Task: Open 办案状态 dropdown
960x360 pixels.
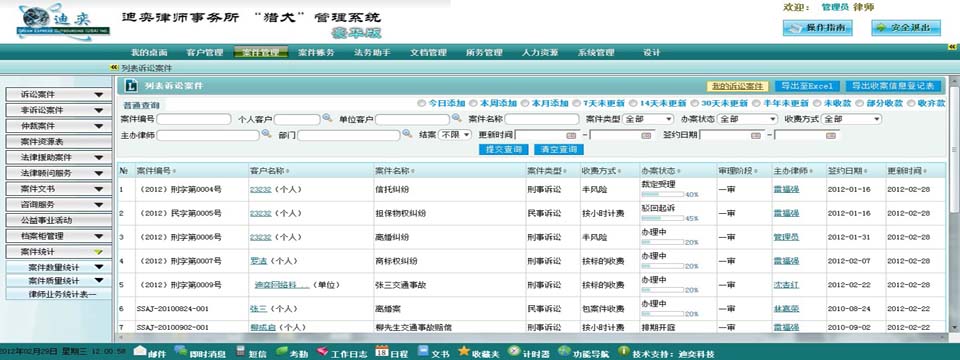Action: coord(747,119)
